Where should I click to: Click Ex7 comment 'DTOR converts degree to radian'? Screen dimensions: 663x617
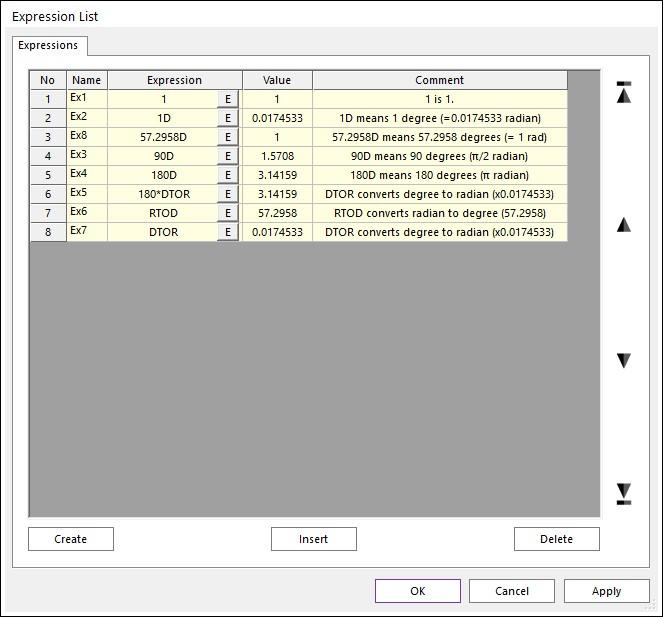pyautogui.click(x=440, y=233)
